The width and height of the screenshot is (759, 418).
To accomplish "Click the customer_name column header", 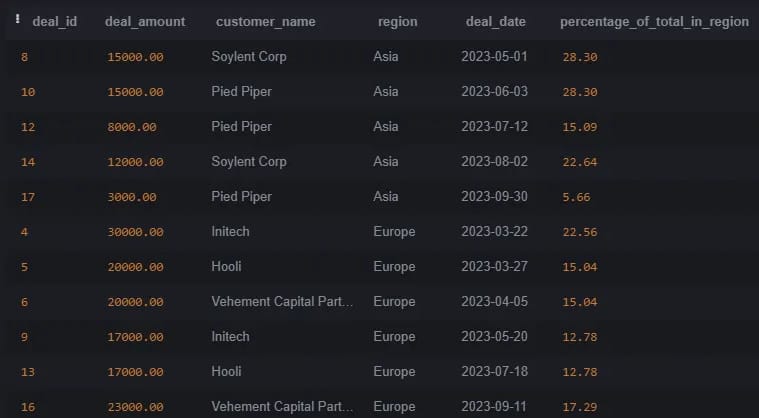I will (x=265, y=22).
